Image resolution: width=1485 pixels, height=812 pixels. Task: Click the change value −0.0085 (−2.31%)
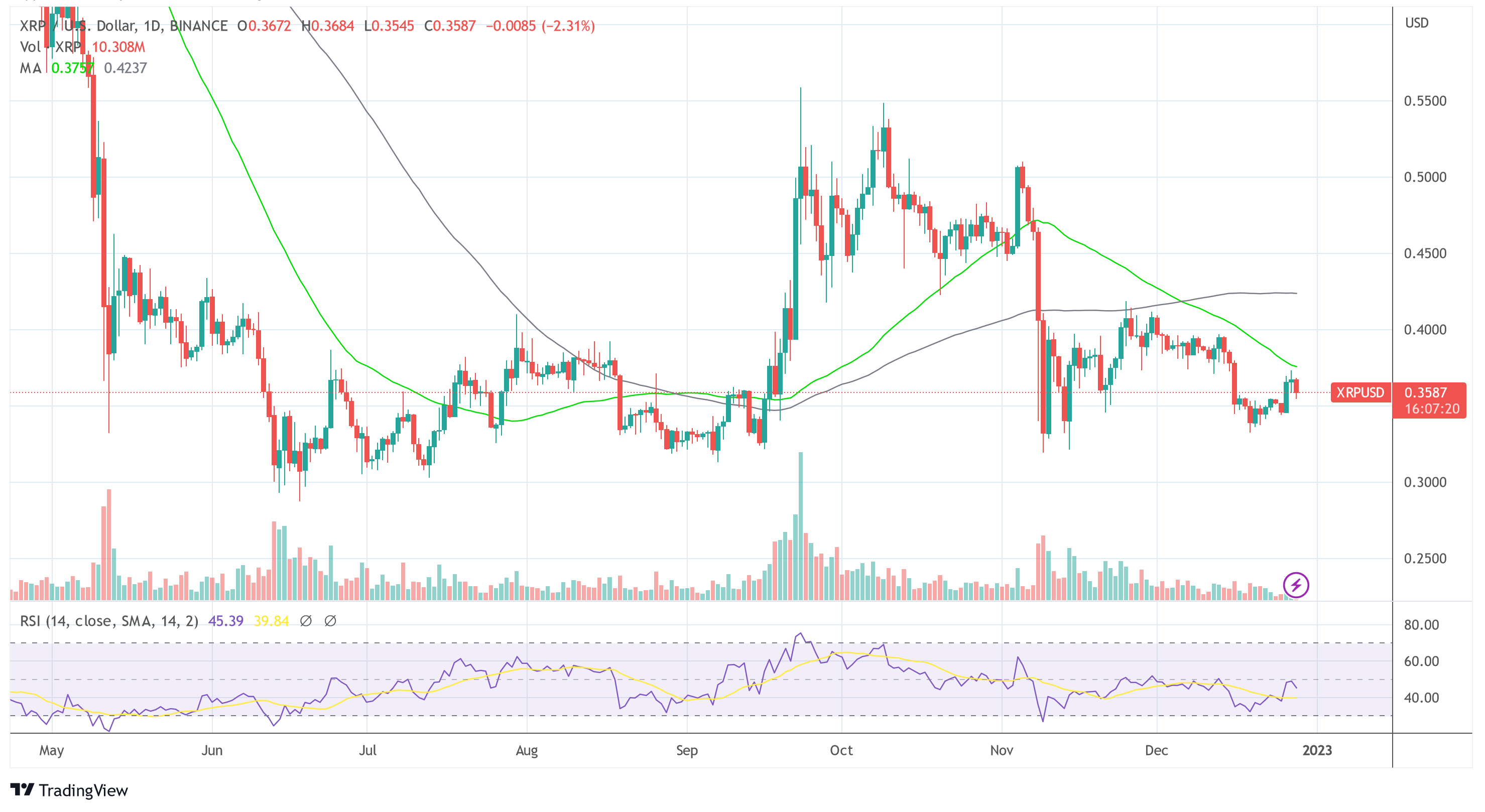click(540, 26)
